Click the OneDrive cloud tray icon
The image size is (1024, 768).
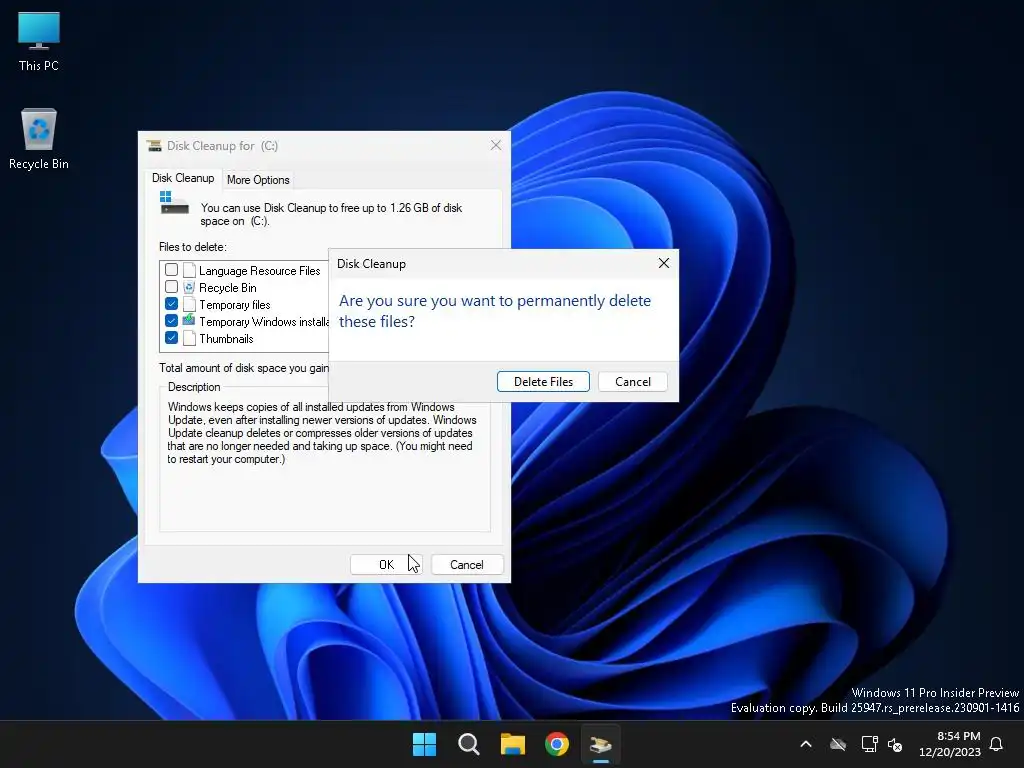pos(838,744)
